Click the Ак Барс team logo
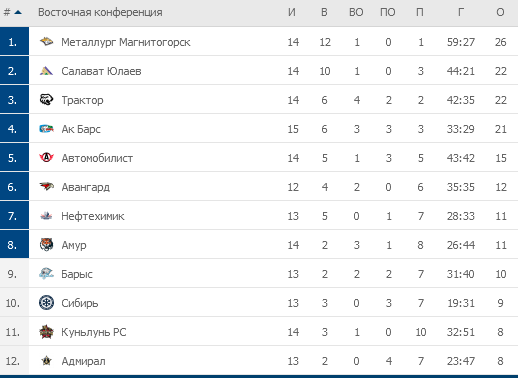 46,129
